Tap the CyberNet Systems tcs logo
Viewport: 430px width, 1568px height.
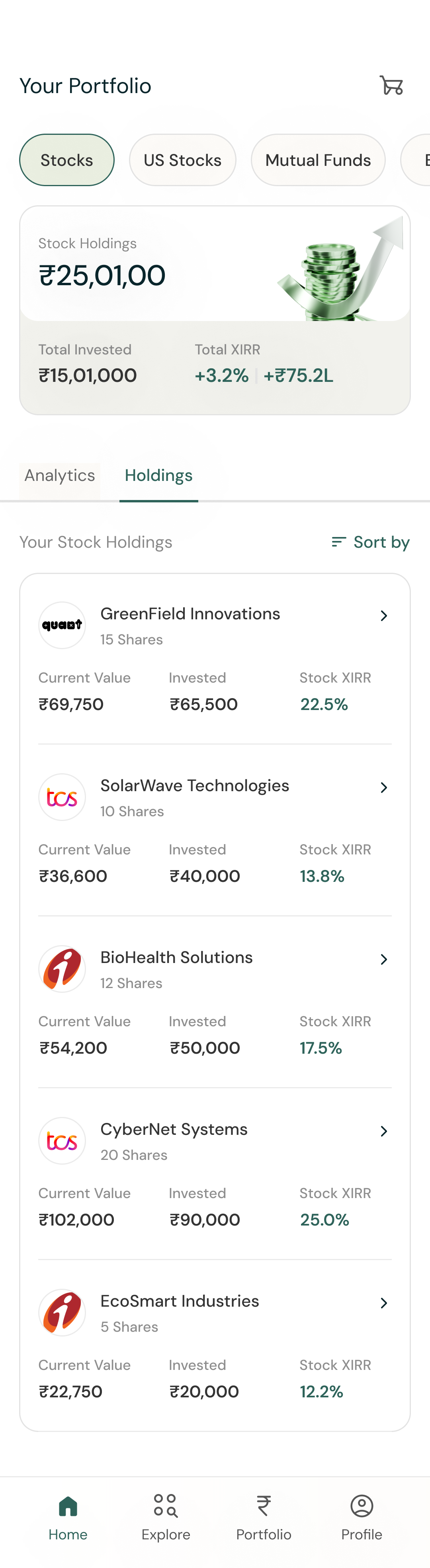coord(62,1141)
